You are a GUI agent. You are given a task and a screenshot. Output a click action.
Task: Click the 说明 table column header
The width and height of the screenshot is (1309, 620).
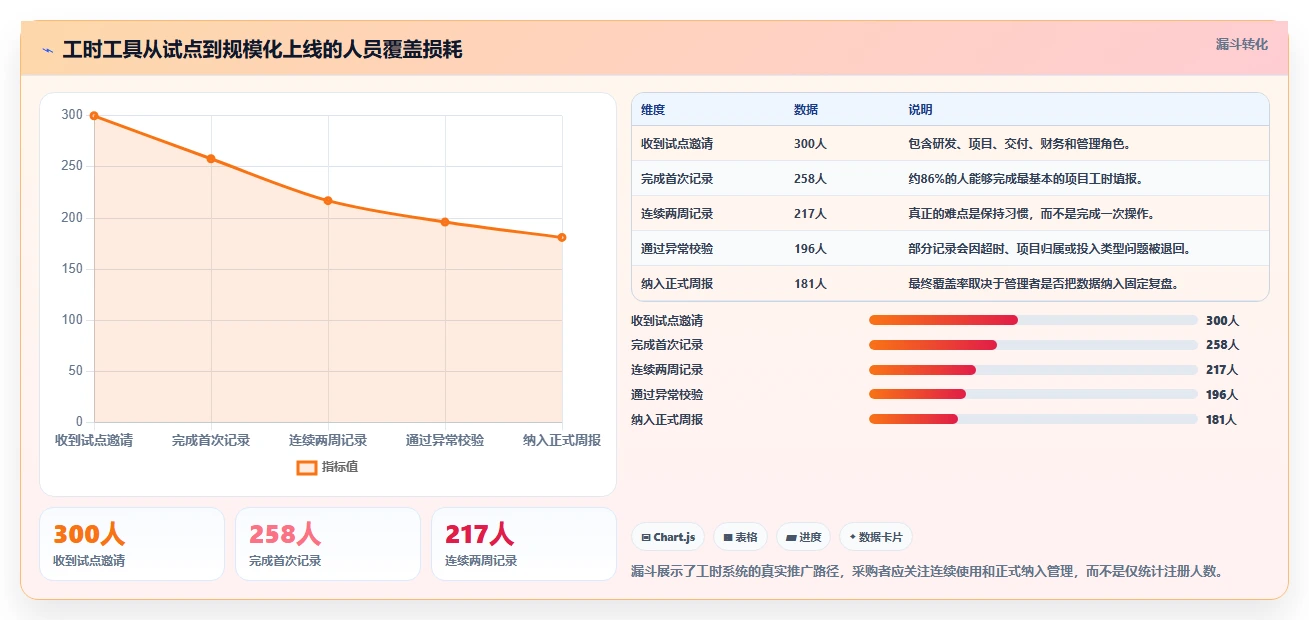tap(920, 109)
